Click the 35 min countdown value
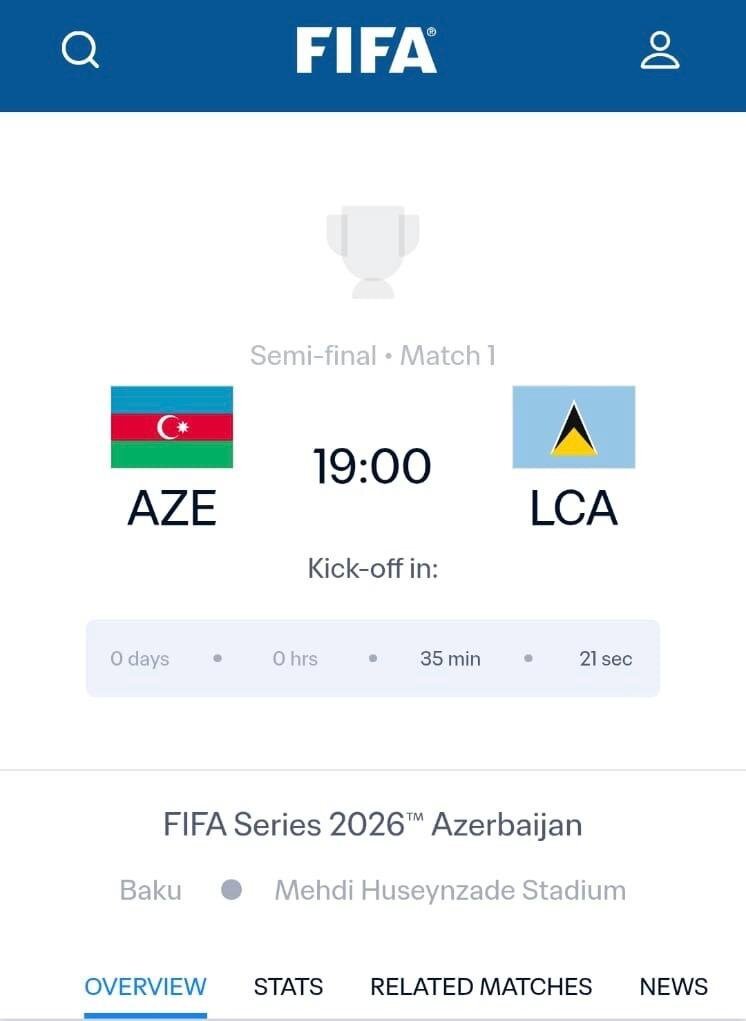Screen dimensions: 746x1021 (450, 659)
